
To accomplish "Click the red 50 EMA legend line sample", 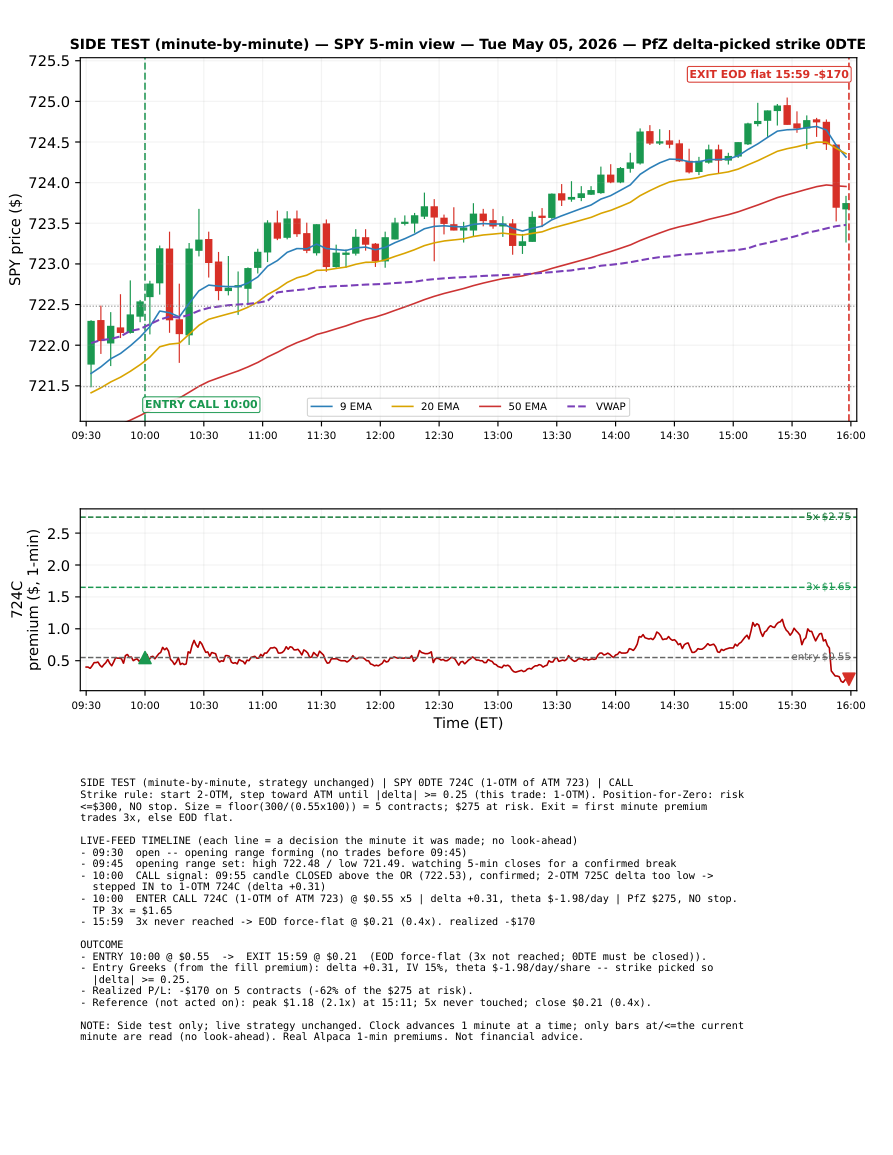I will point(490,407).
